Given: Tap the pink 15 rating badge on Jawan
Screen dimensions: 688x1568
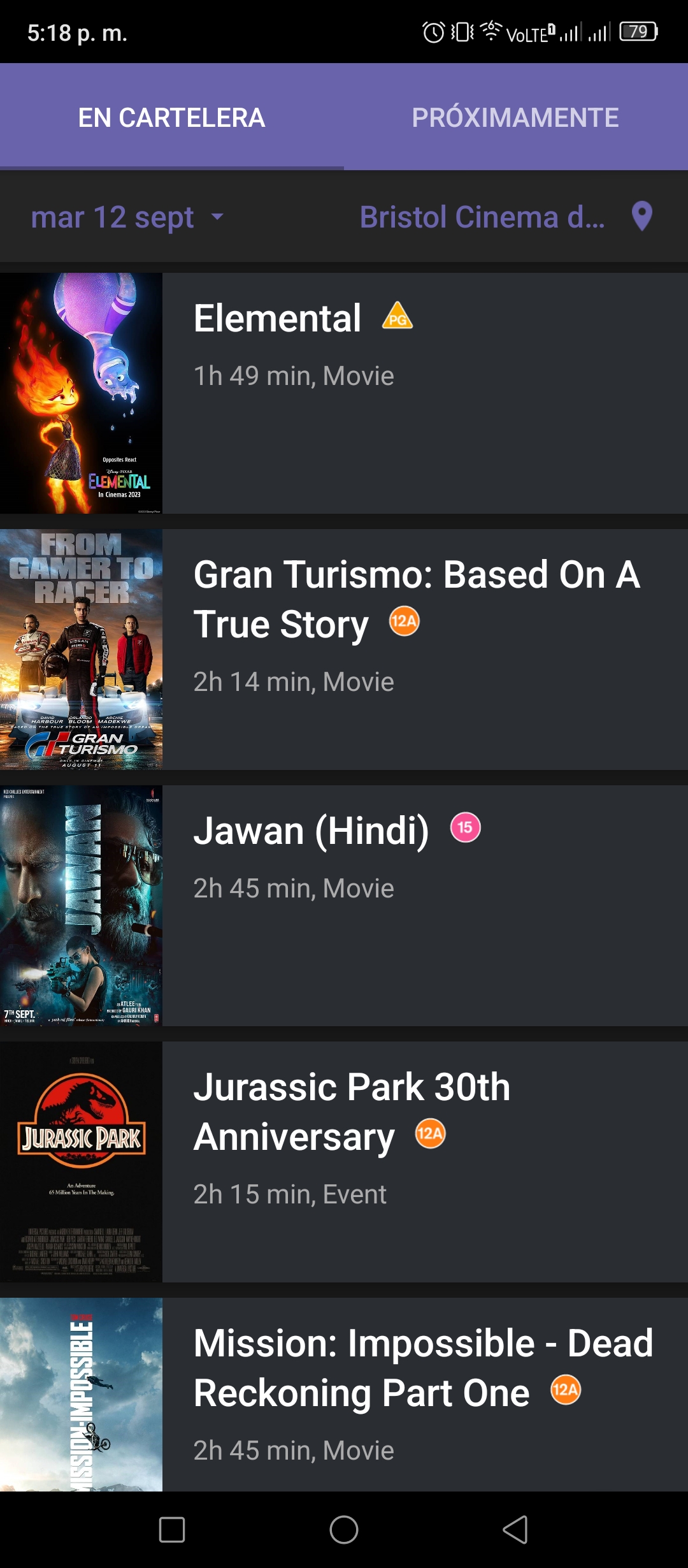Looking at the screenshot, I should tap(466, 827).
